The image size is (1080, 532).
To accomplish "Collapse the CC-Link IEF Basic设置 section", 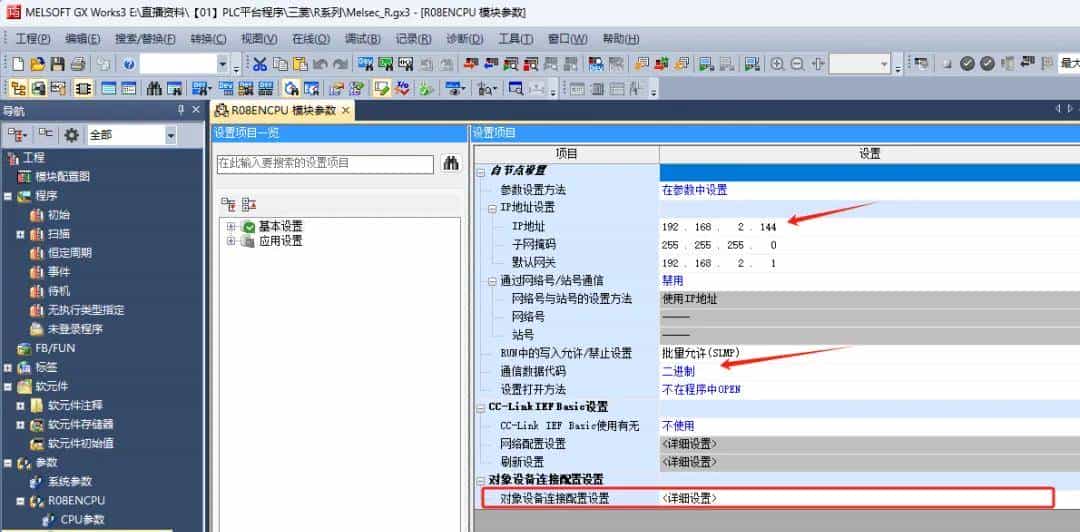I will [x=480, y=407].
